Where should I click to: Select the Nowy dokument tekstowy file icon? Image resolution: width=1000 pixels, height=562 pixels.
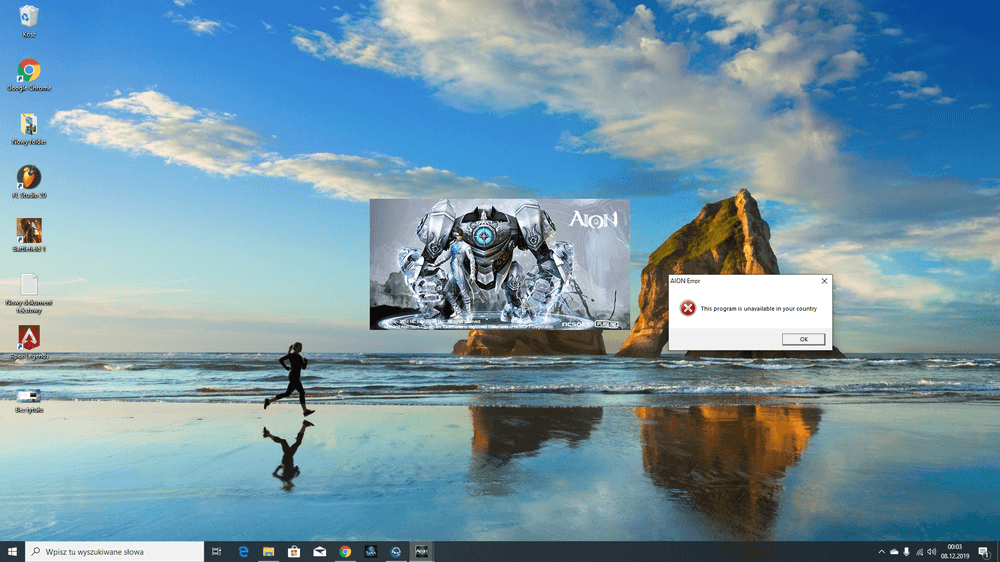pos(29,285)
